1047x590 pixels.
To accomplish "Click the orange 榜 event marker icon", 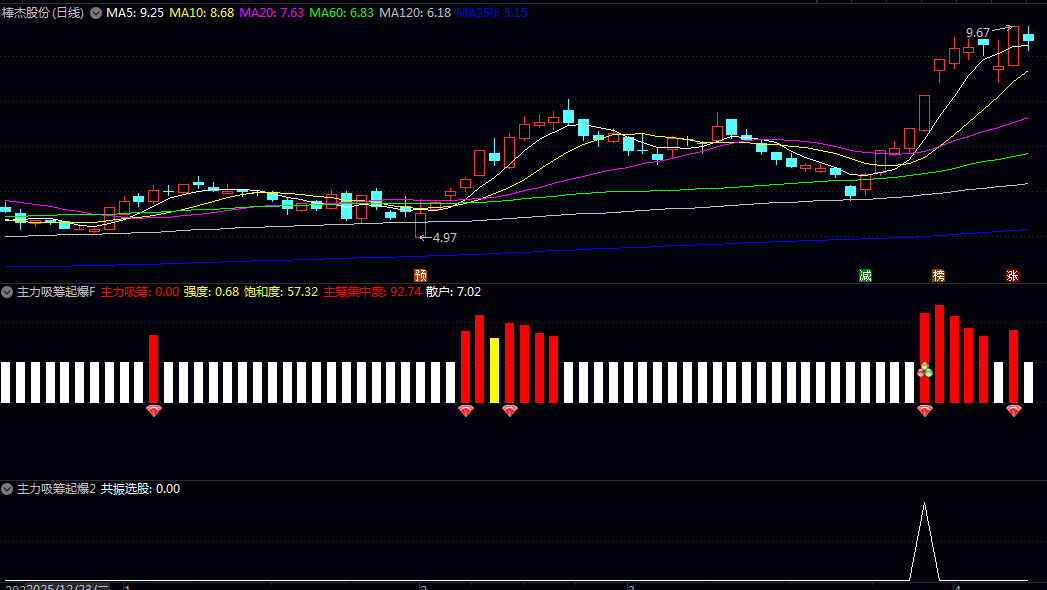I will click(939, 276).
